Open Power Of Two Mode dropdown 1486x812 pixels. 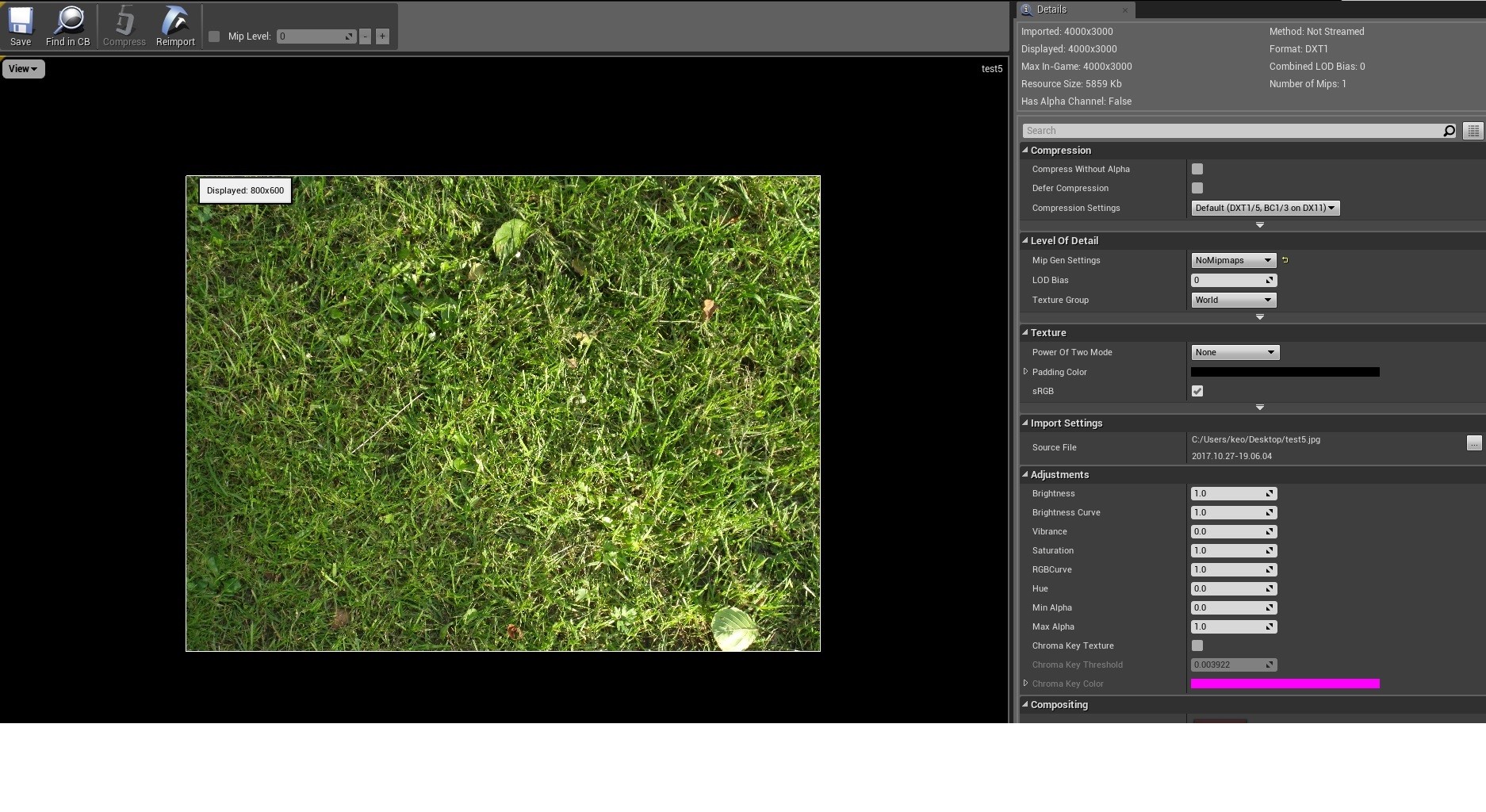[x=1235, y=352]
